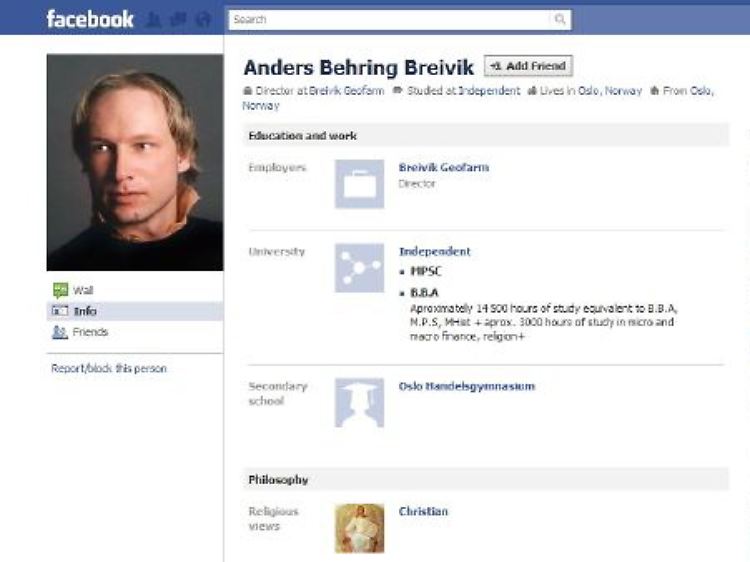Click the Breivik Geofarm briefcase icon
Viewport: 750px width, 562px height.
click(x=359, y=184)
